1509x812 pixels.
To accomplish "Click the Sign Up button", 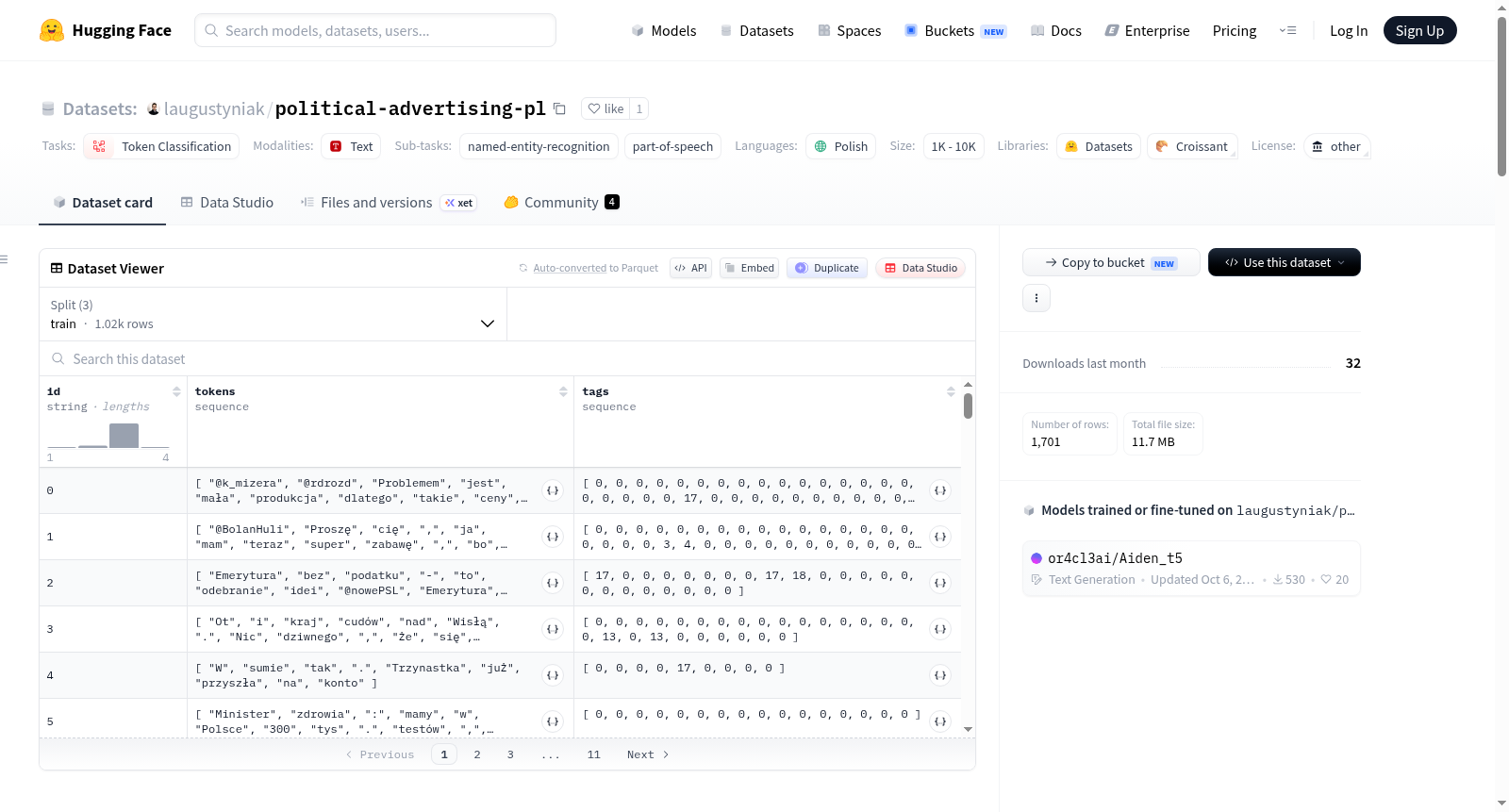I will click(1420, 31).
